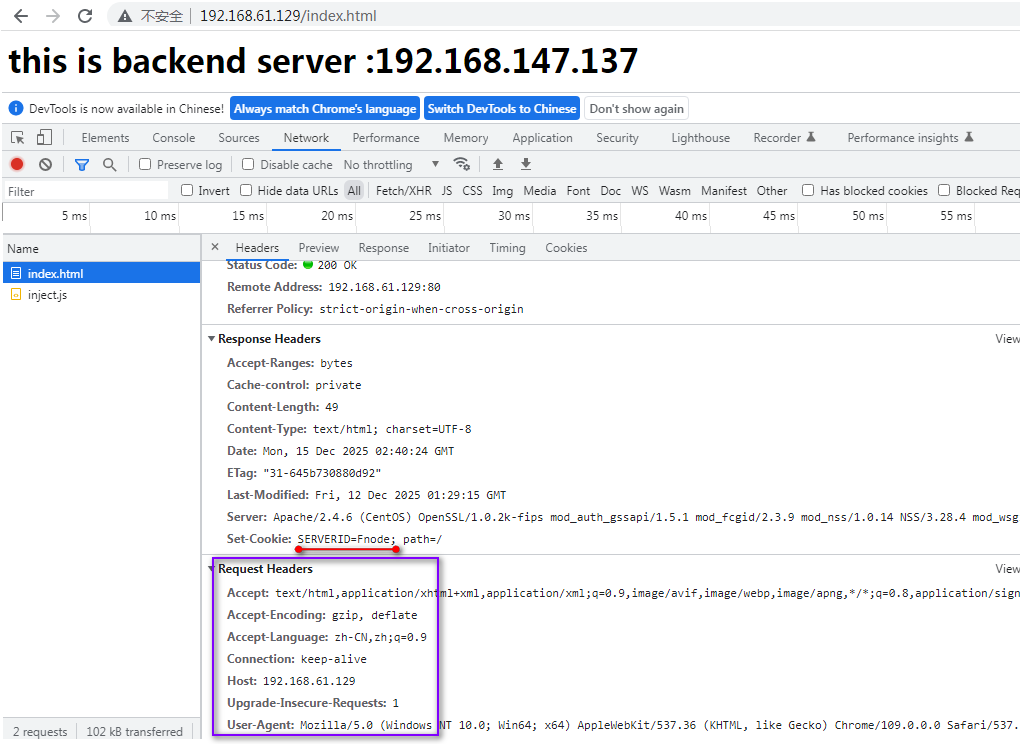Open the Performance insights panel
The height and width of the screenshot is (744, 1020).
(910, 138)
